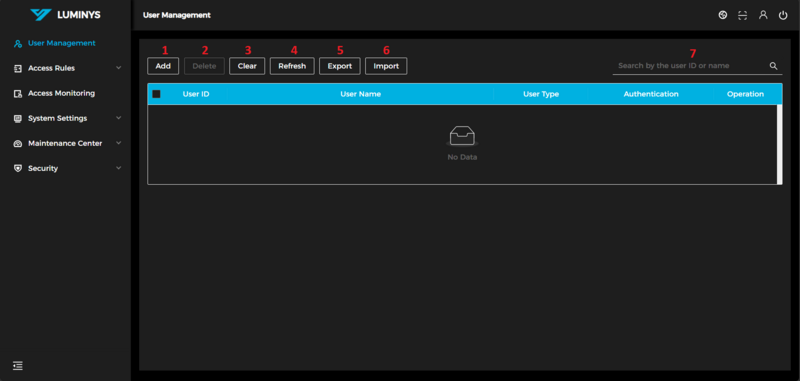The height and width of the screenshot is (381, 800).
Task: Click the User Management page title
Action: tap(177, 15)
